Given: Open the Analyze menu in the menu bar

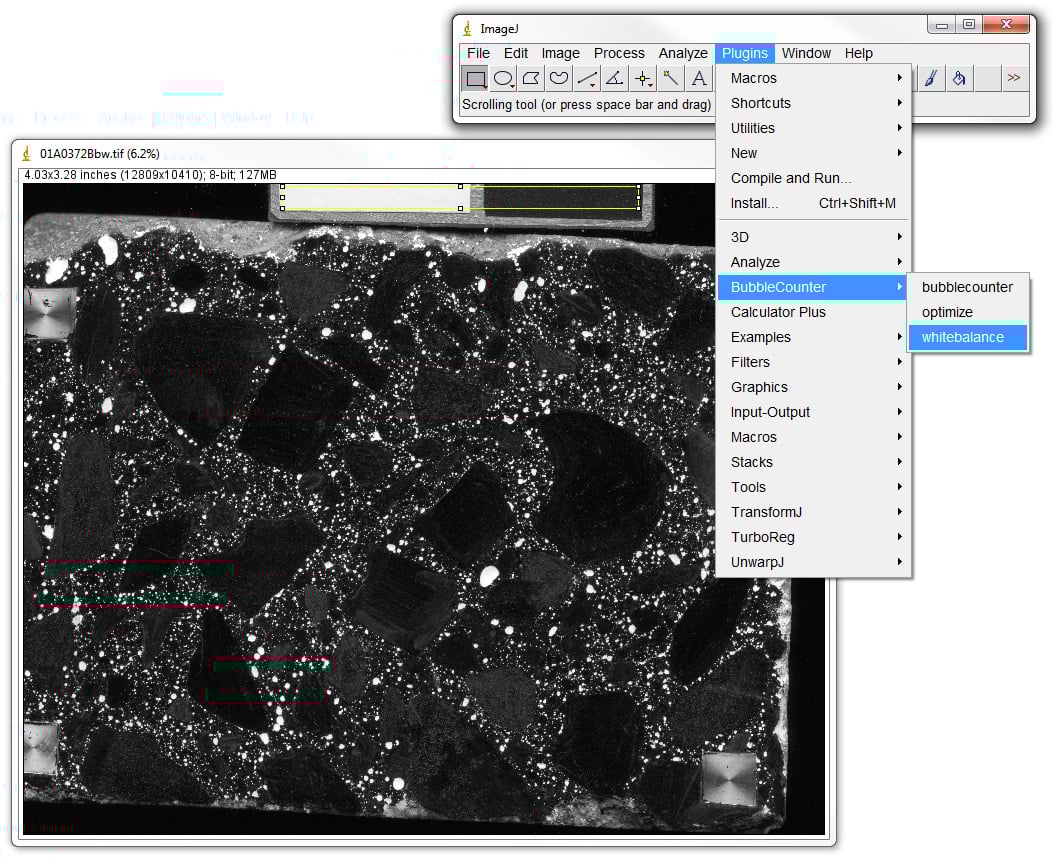Looking at the screenshot, I should tap(683, 53).
